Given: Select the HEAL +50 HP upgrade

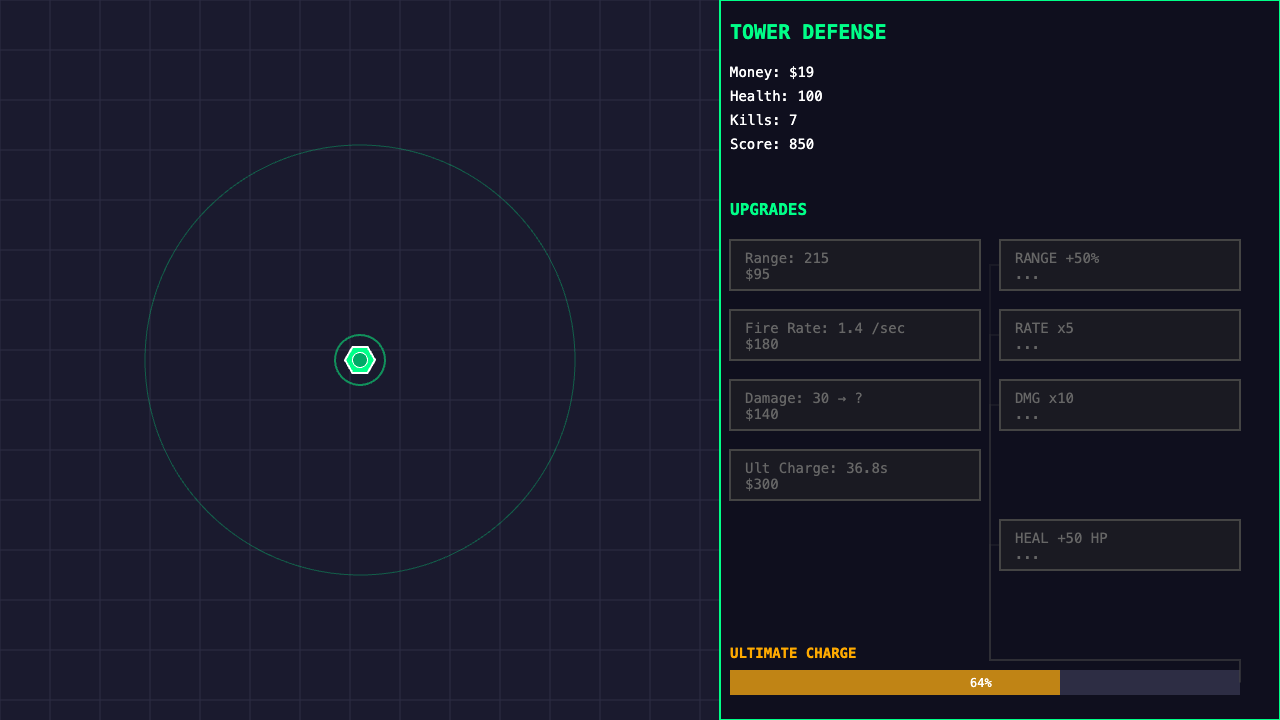Looking at the screenshot, I should pyautogui.click(x=1119, y=544).
